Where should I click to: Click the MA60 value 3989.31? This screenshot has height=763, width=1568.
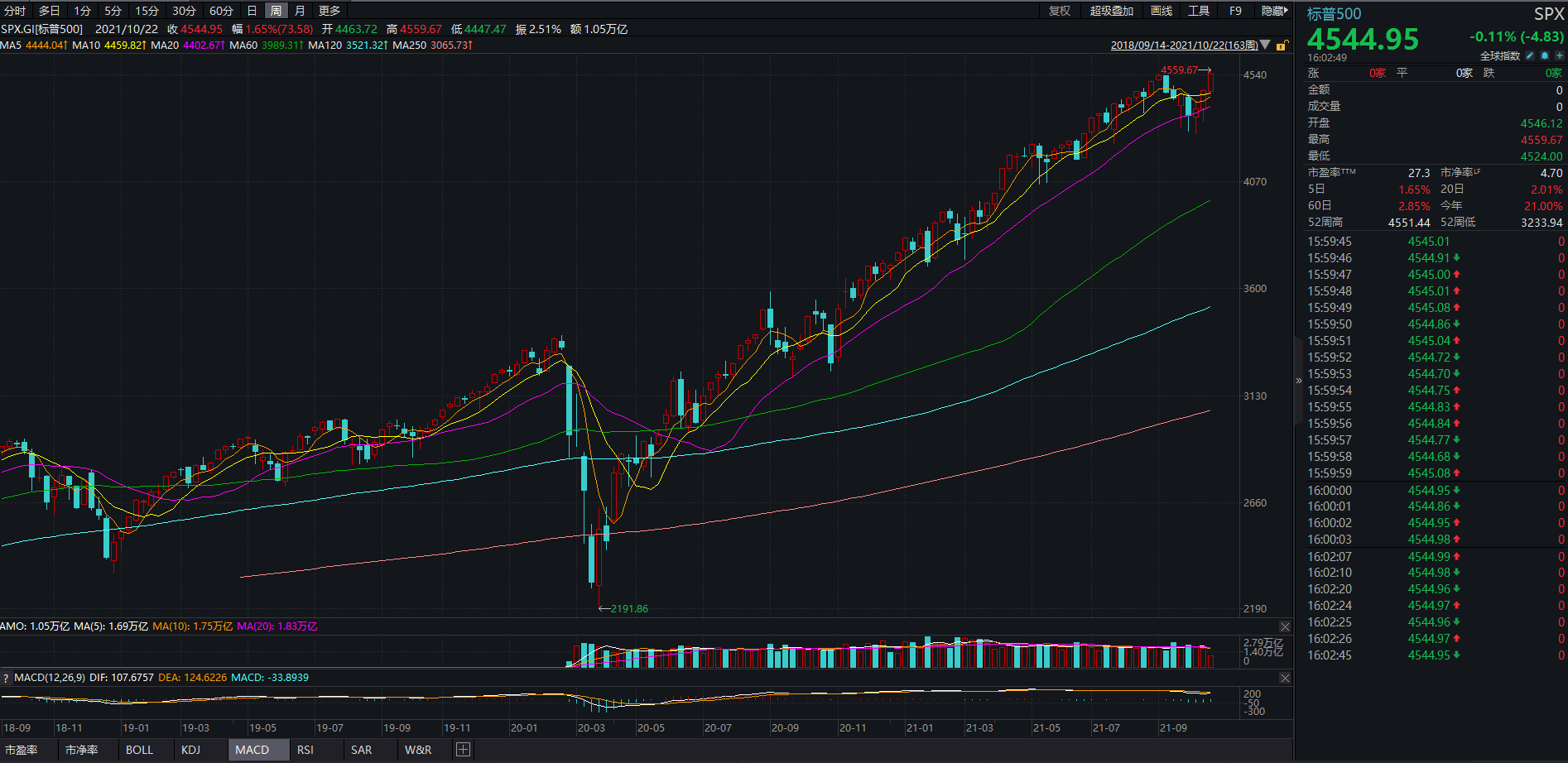tap(282, 46)
